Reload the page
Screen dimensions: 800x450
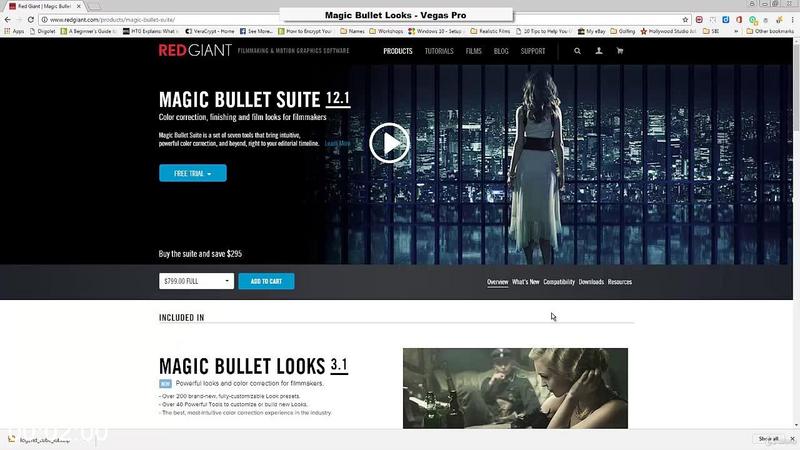pyautogui.click(x=31, y=19)
